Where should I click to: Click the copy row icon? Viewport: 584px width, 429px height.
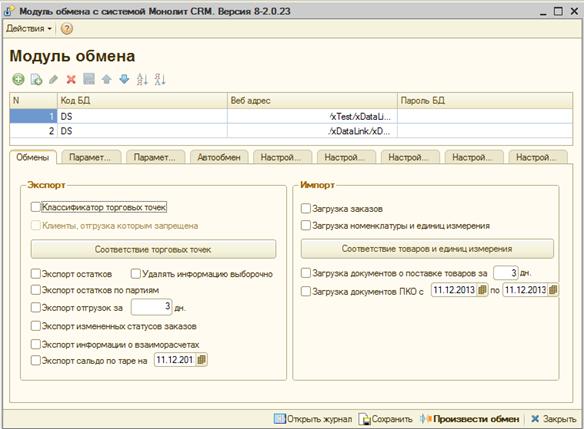[x=36, y=79]
